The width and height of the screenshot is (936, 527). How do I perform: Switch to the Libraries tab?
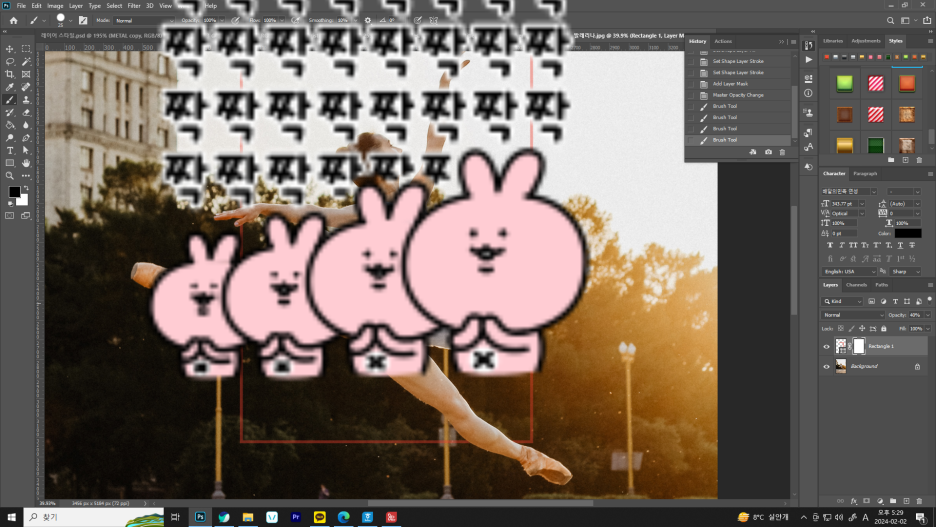click(x=833, y=41)
